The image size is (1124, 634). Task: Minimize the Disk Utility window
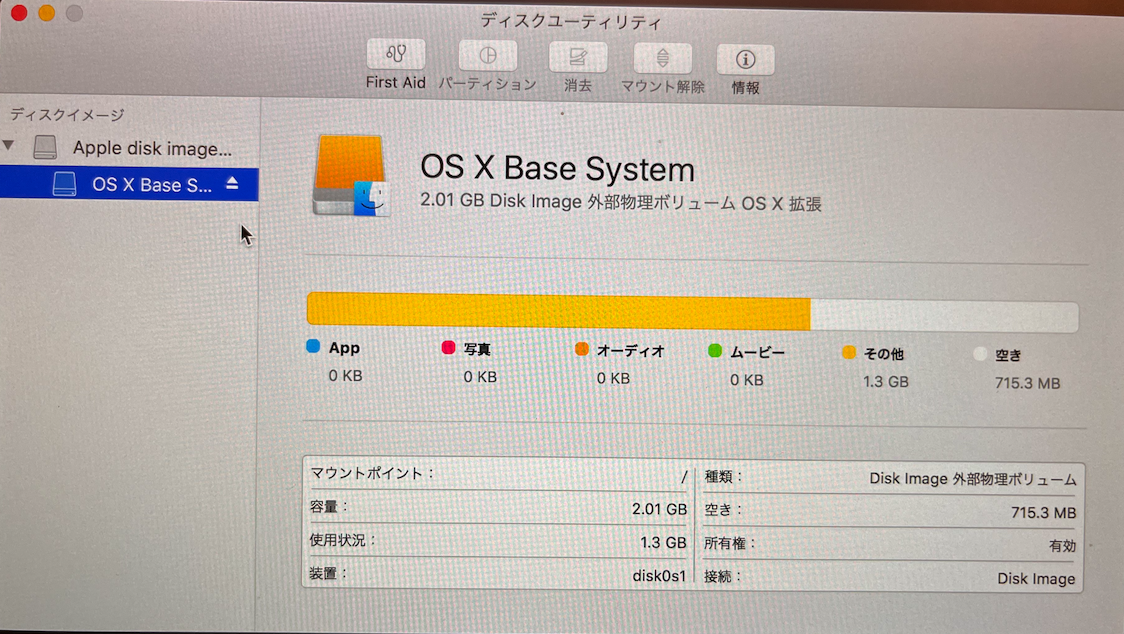tap(47, 13)
